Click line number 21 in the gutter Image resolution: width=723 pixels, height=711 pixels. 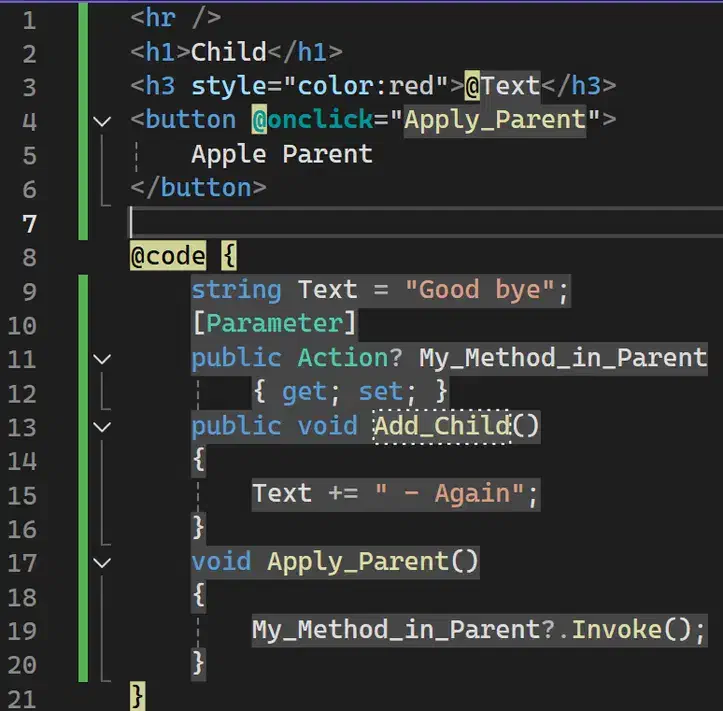26,698
